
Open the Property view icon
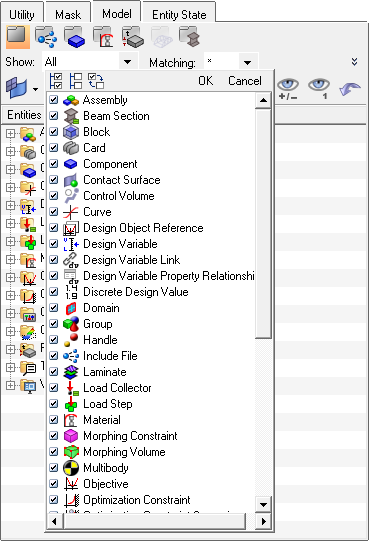tap(133, 37)
